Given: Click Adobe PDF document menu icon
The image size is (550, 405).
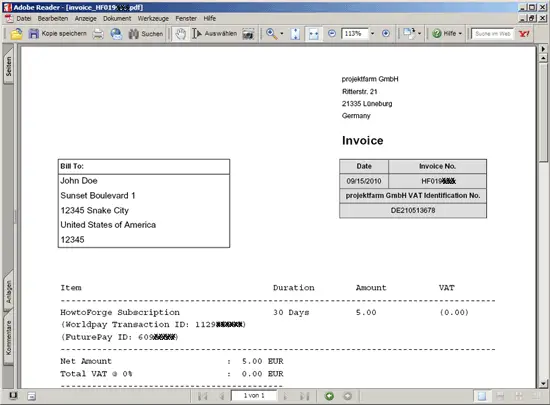Looking at the screenshot, I should click(8, 18).
